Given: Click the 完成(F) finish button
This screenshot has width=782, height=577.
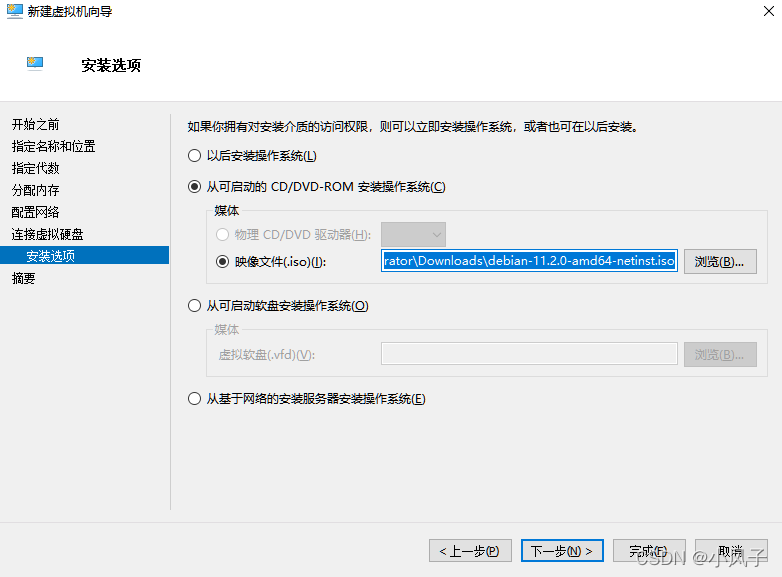Looking at the screenshot, I should coord(649,551).
